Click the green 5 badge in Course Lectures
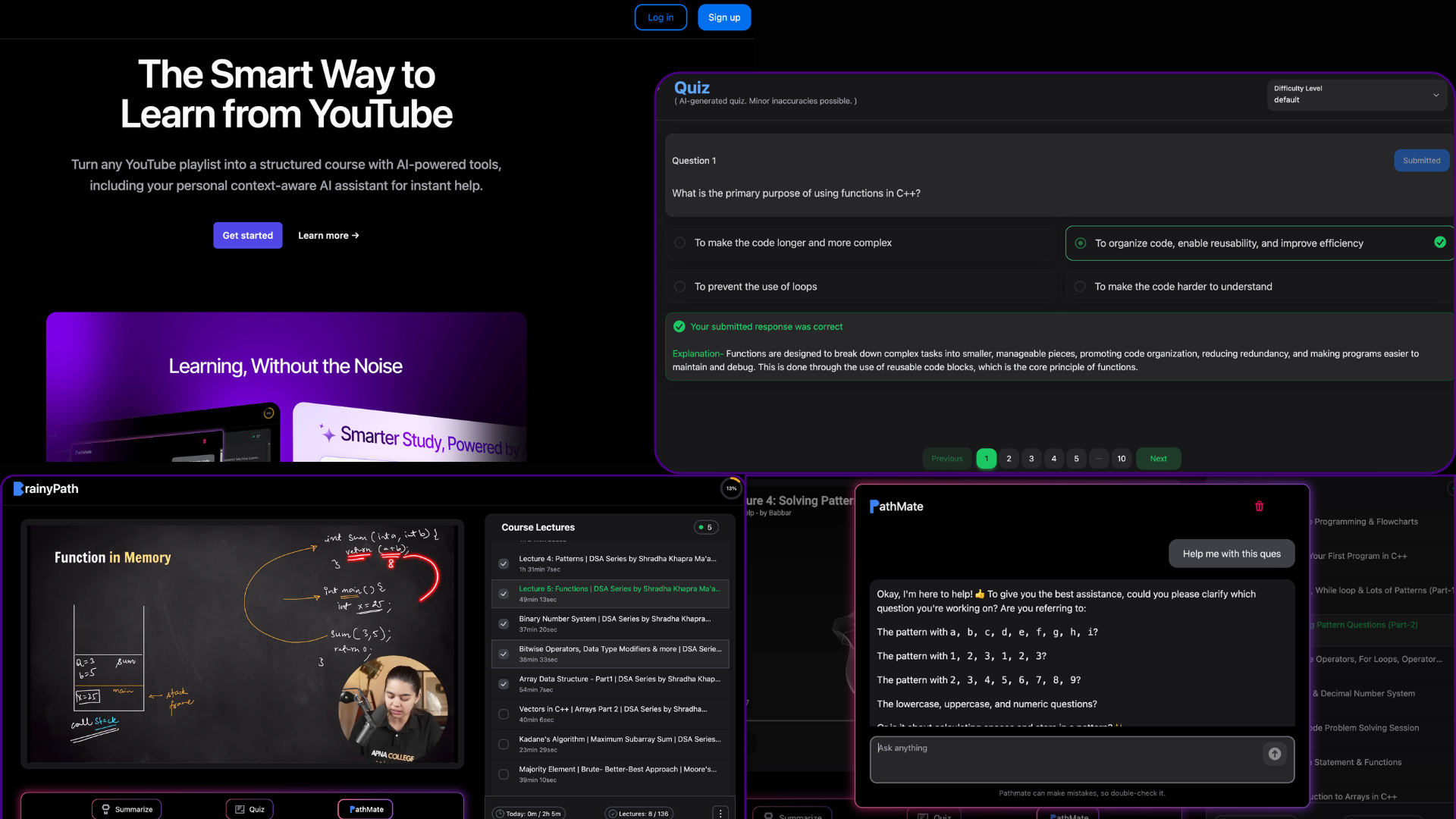 click(x=706, y=528)
